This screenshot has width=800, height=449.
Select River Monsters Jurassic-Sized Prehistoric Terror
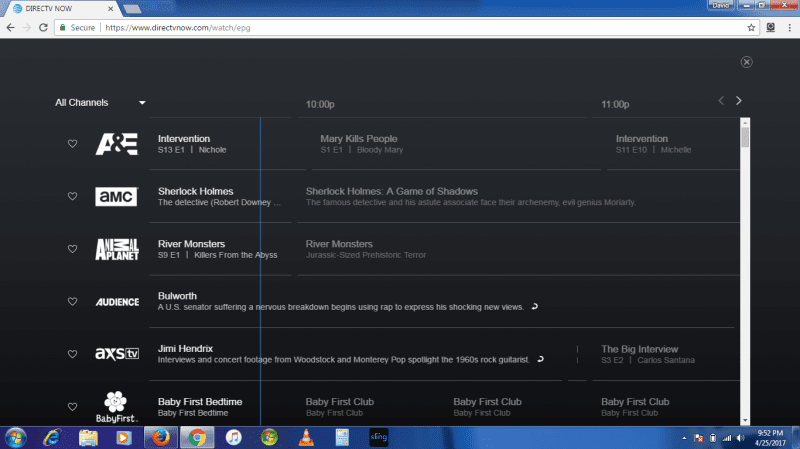[366, 249]
